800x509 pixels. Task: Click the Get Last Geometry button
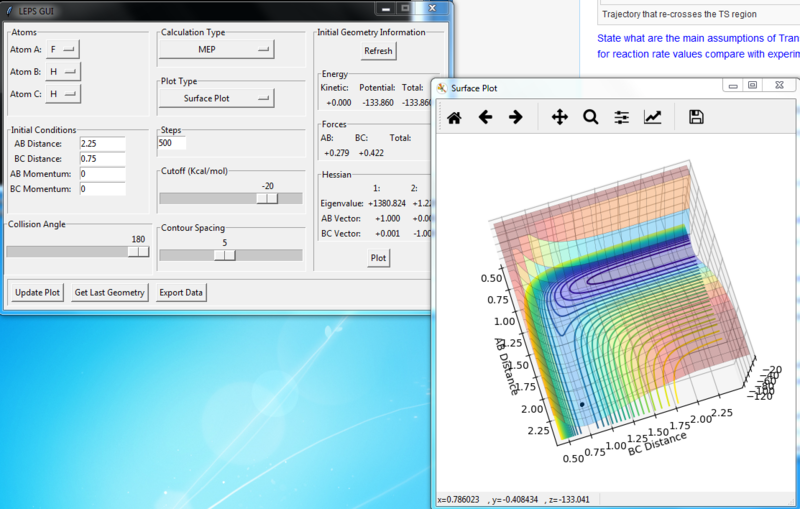point(110,293)
